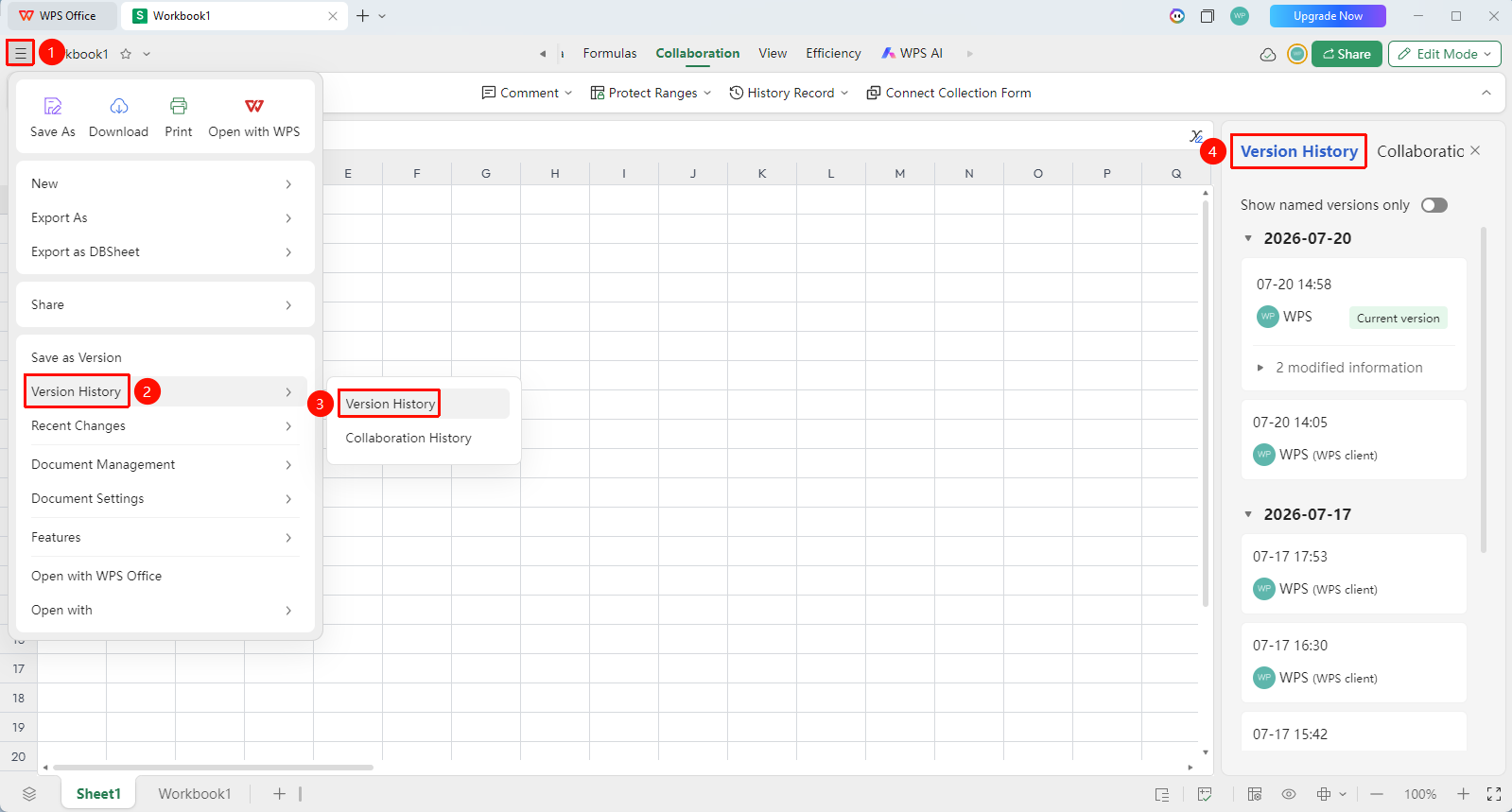Screen dimensions: 1512x812
Task: Click Connect Collection Form button
Action: click(x=948, y=93)
